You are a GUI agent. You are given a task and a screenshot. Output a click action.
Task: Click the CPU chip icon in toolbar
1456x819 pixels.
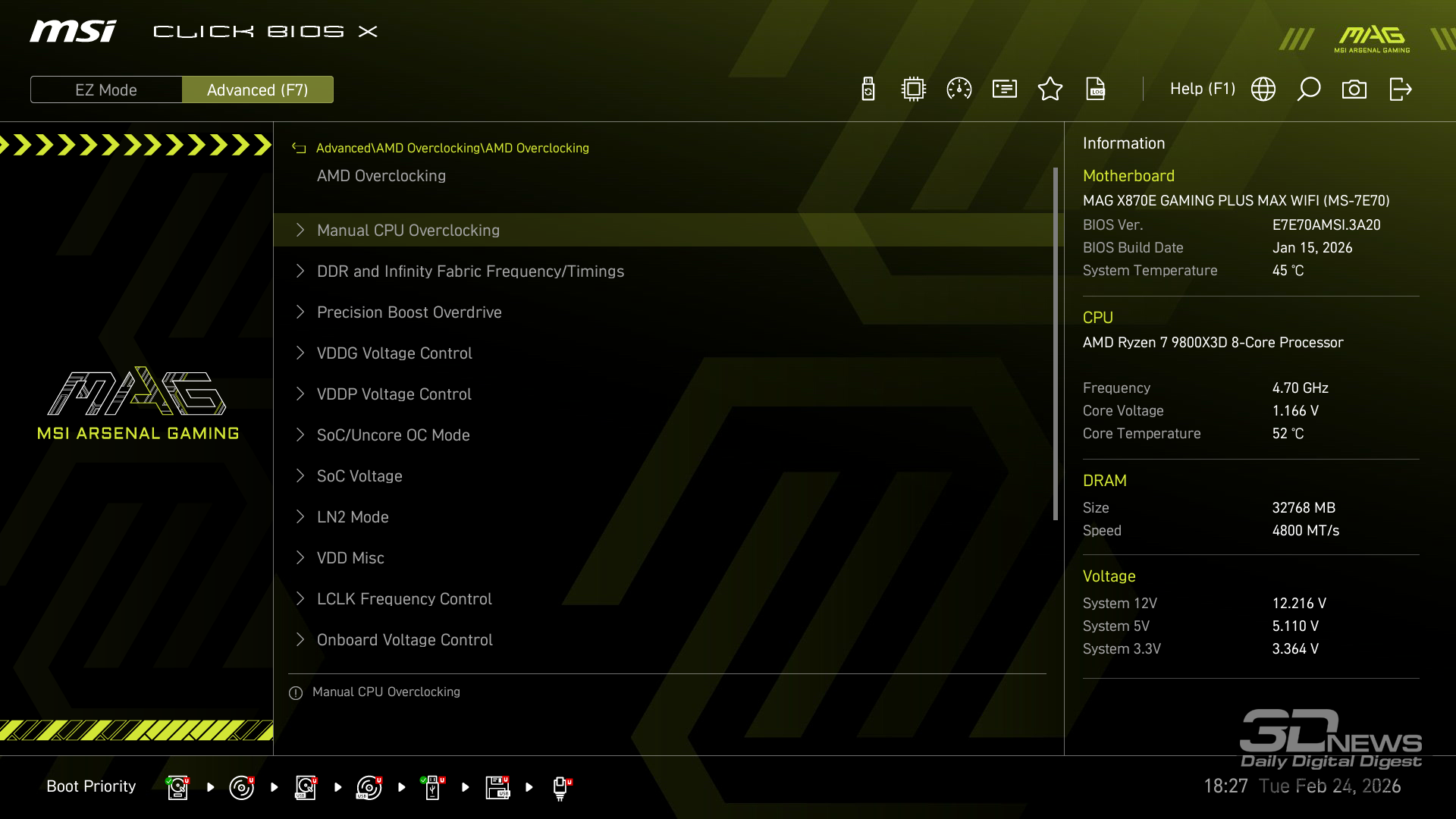[914, 89]
